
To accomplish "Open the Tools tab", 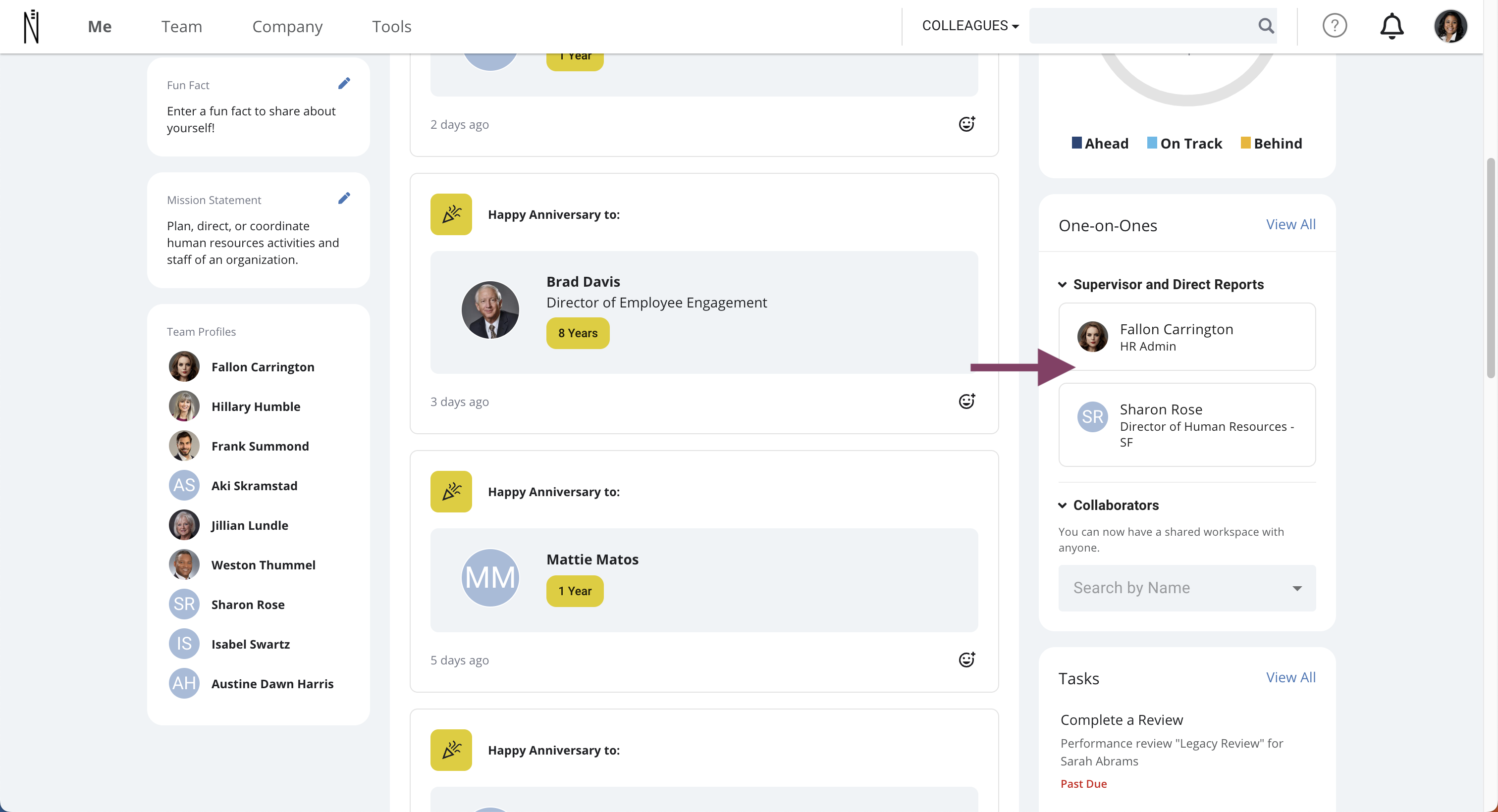I will (x=391, y=26).
